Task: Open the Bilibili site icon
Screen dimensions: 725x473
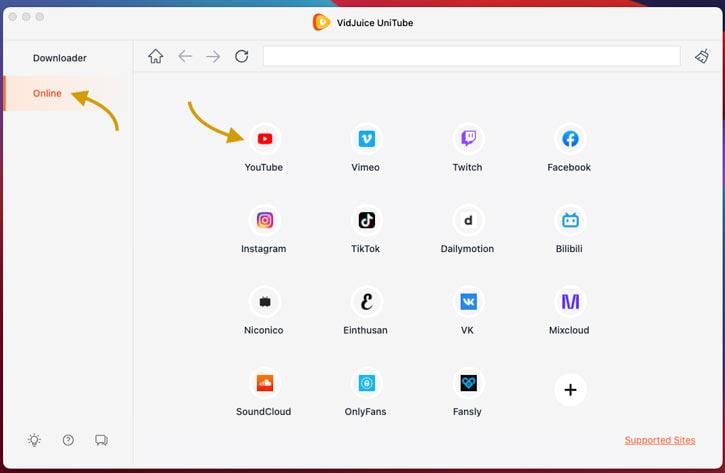Action: [x=570, y=220]
